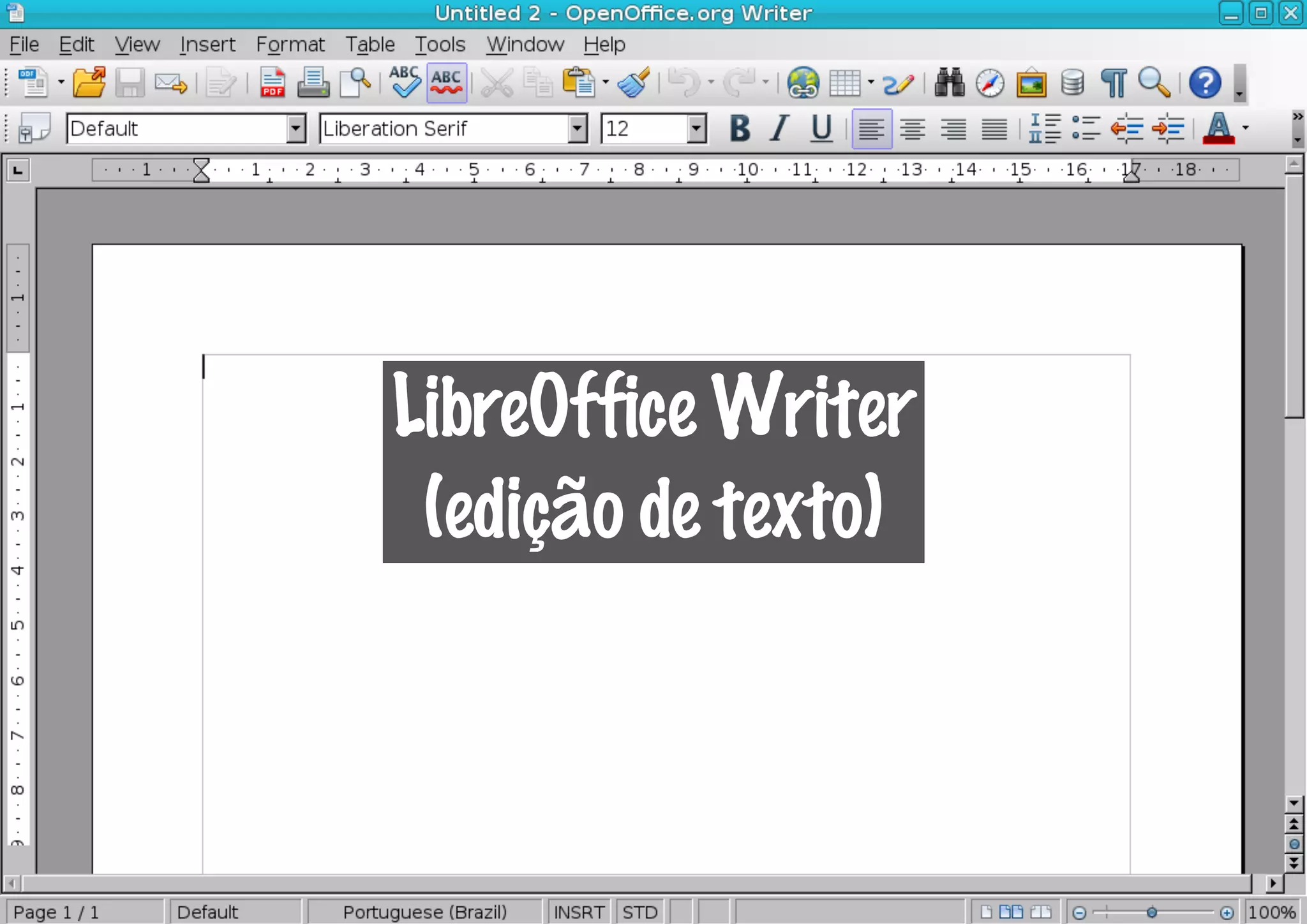Click the Zoom magnifier icon
Viewport: 1307px width, 924px height.
pyautogui.click(x=1154, y=82)
